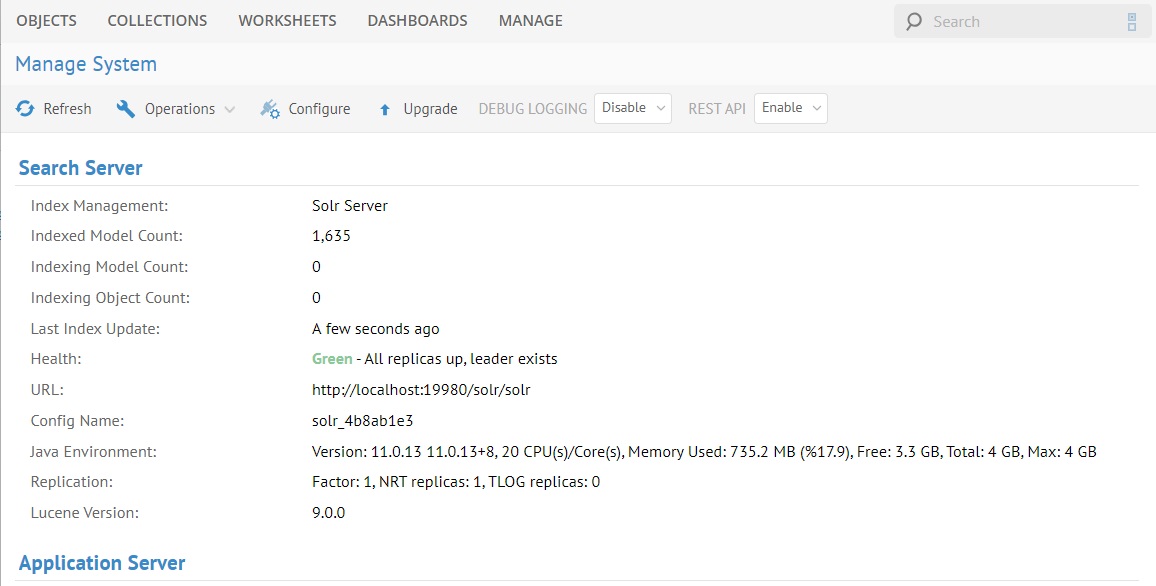Switch to the Dashboards menu
1156x586 pixels.
pyautogui.click(x=417, y=20)
